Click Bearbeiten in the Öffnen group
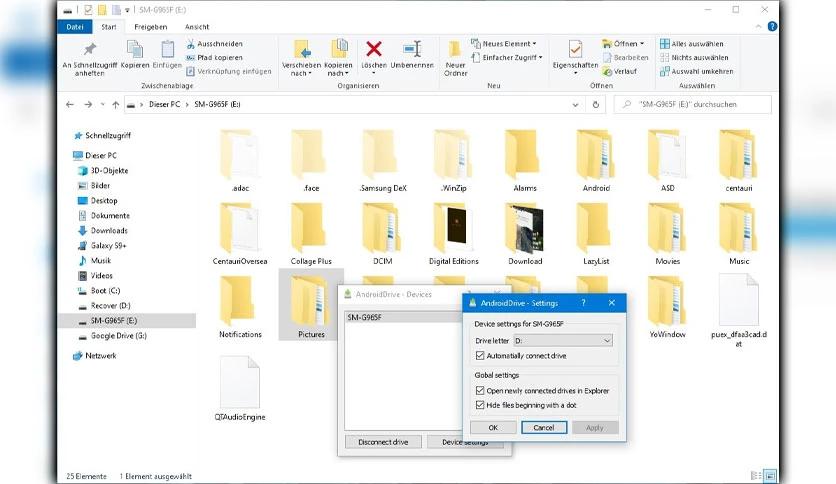The width and height of the screenshot is (836, 484). [x=625, y=58]
